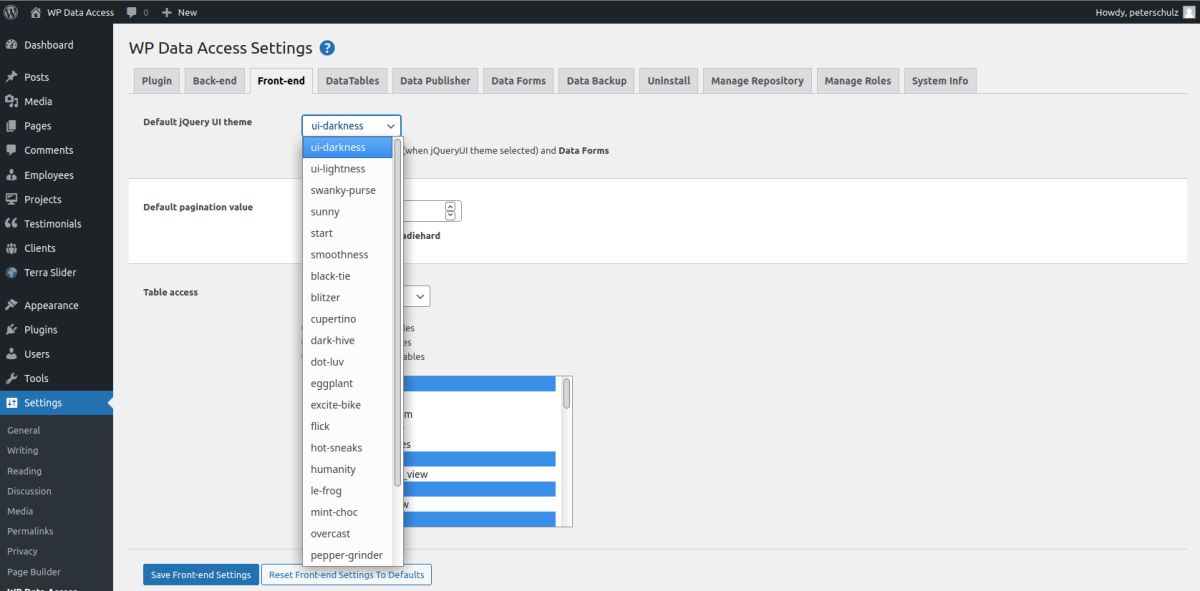
Task: Open the Table access dropdown arrow
Action: 420,296
